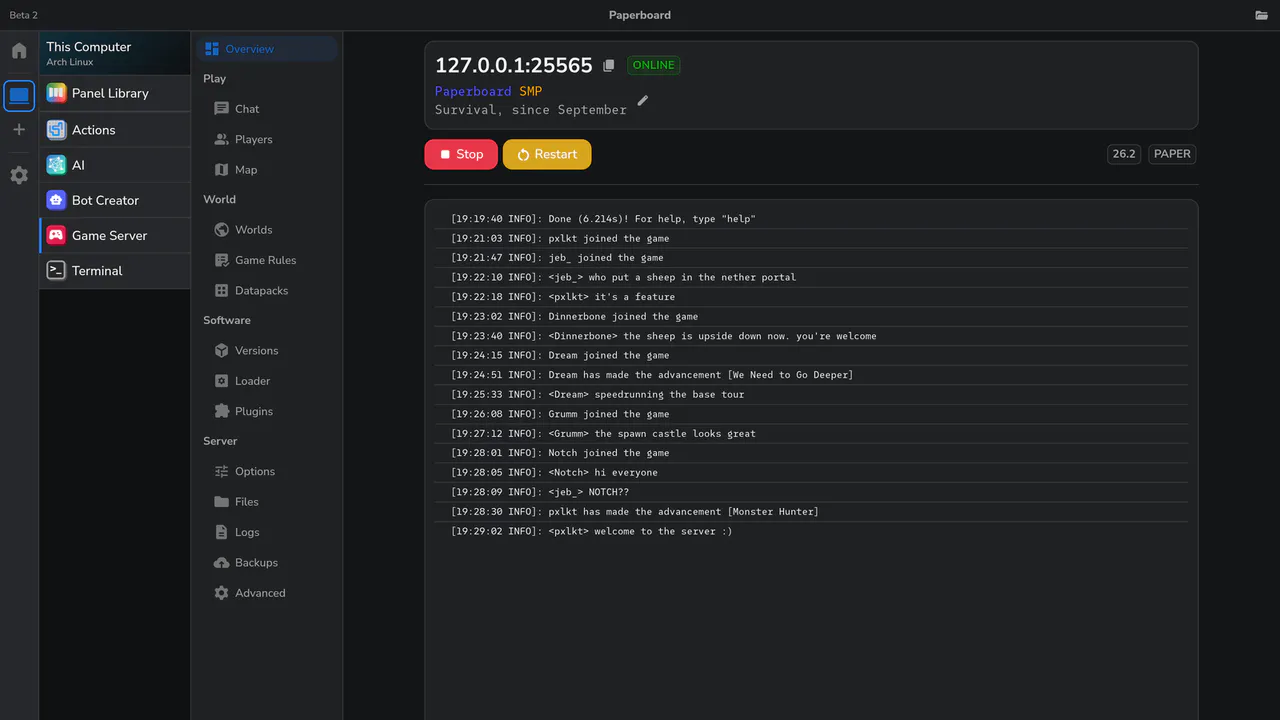Click the log line "hi everyone"
Screen dimensions: 1280x720
click(811, 473)
